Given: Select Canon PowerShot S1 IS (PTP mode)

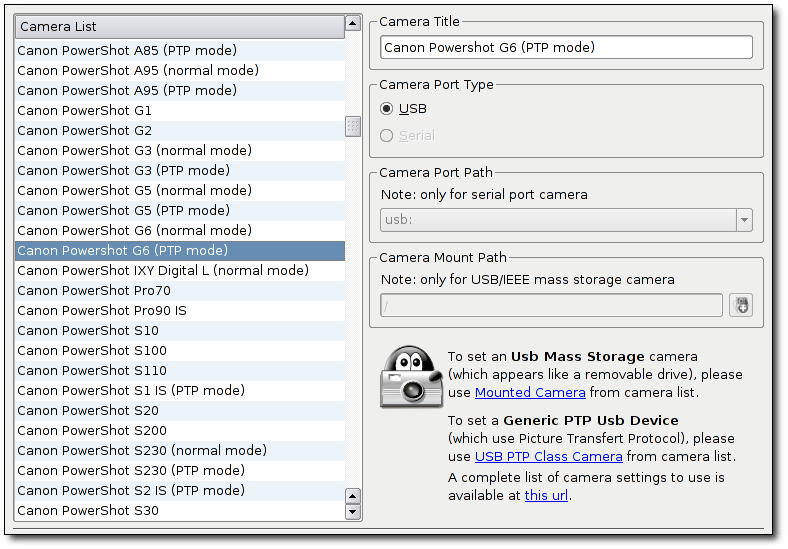Looking at the screenshot, I should click(x=180, y=391).
